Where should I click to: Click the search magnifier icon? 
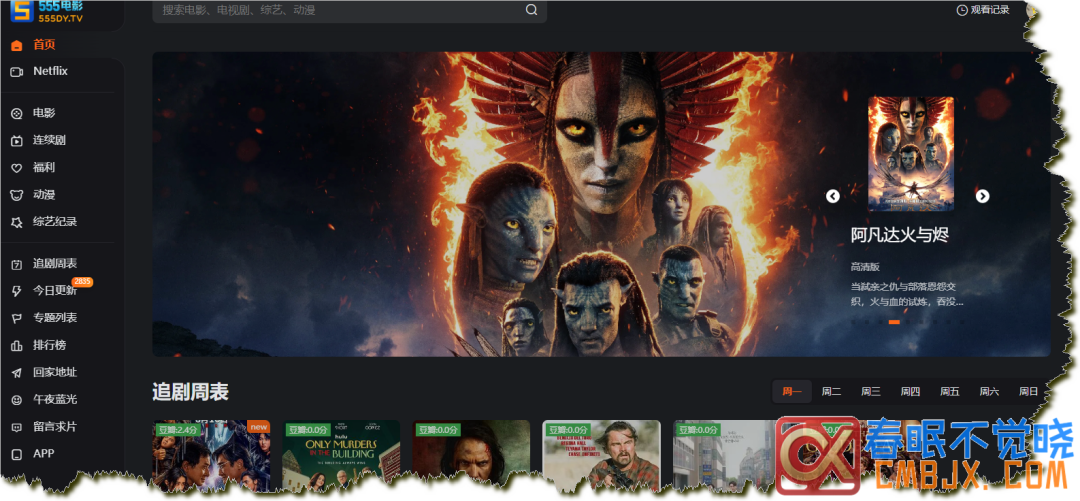pyautogui.click(x=531, y=10)
